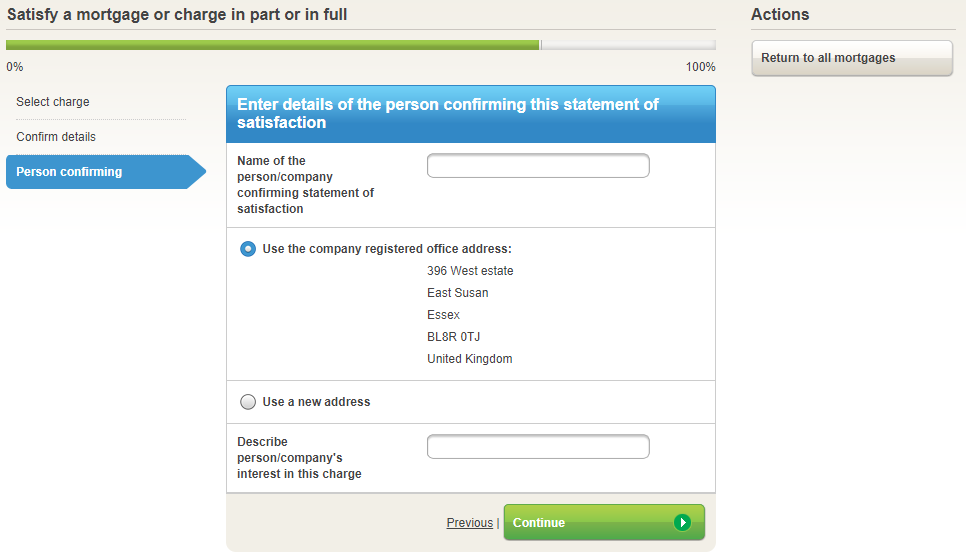Click the 'Describe person/company's interest' label

(299, 457)
